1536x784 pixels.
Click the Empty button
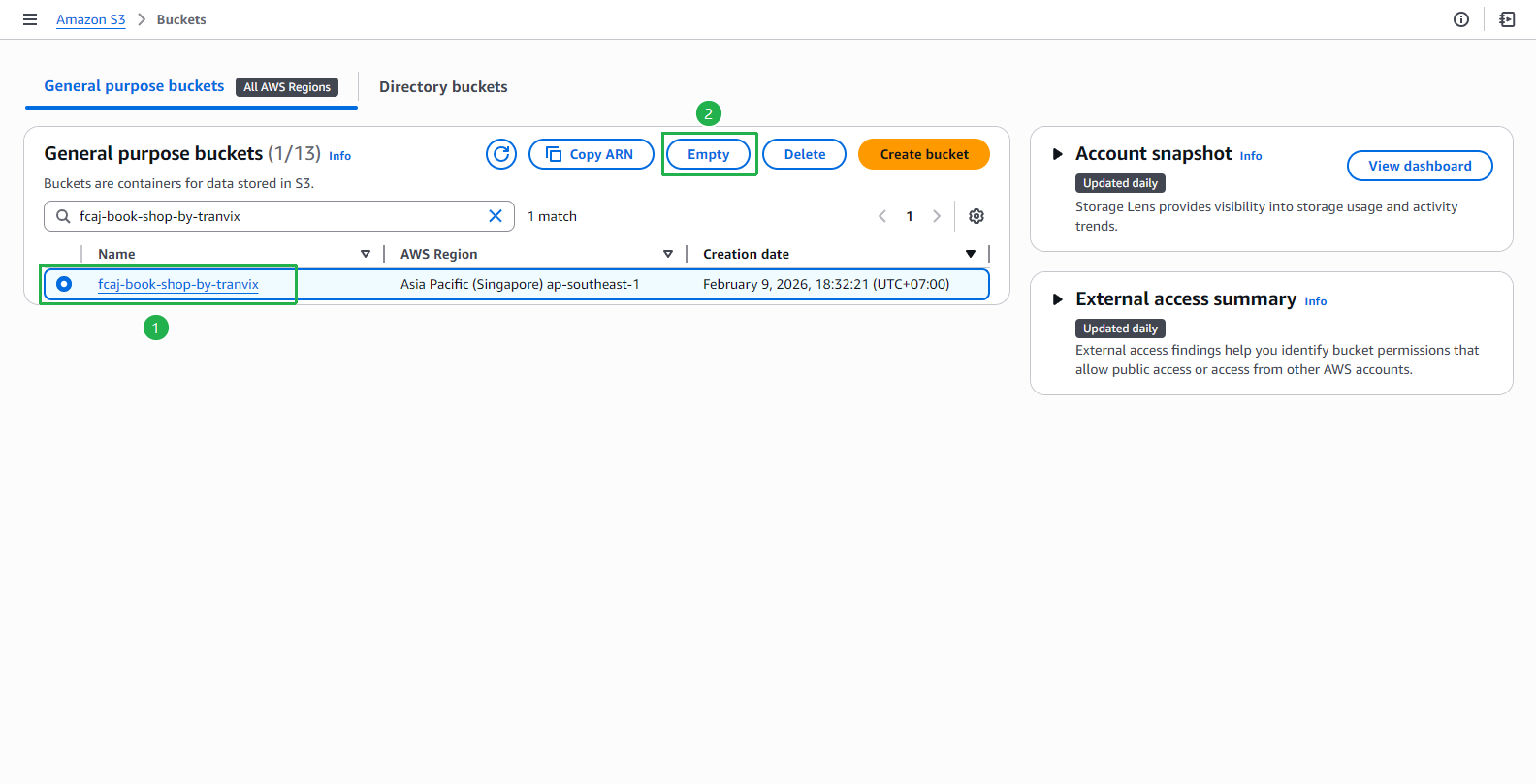709,154
